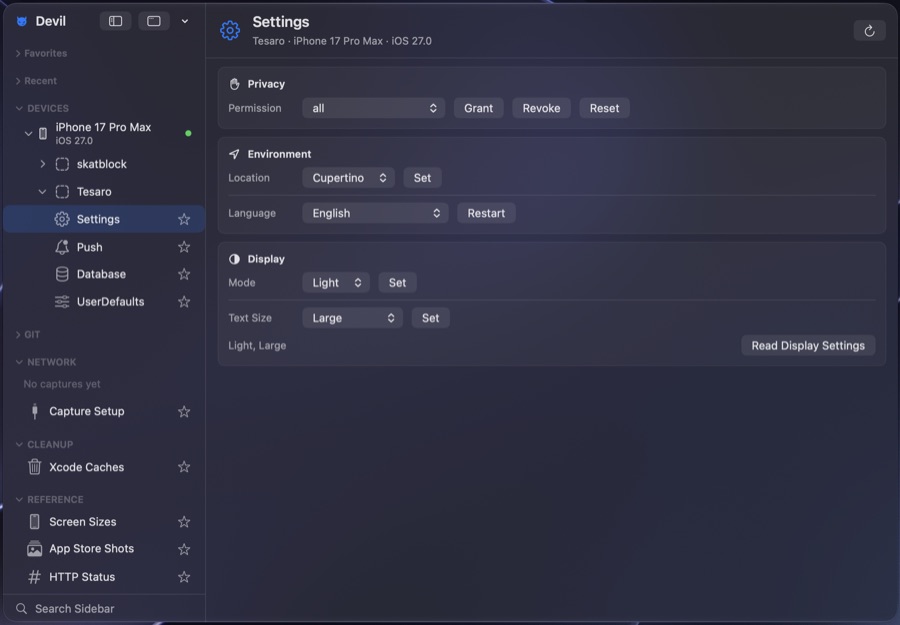Favorite the Database item star

(x=184, y=274)
